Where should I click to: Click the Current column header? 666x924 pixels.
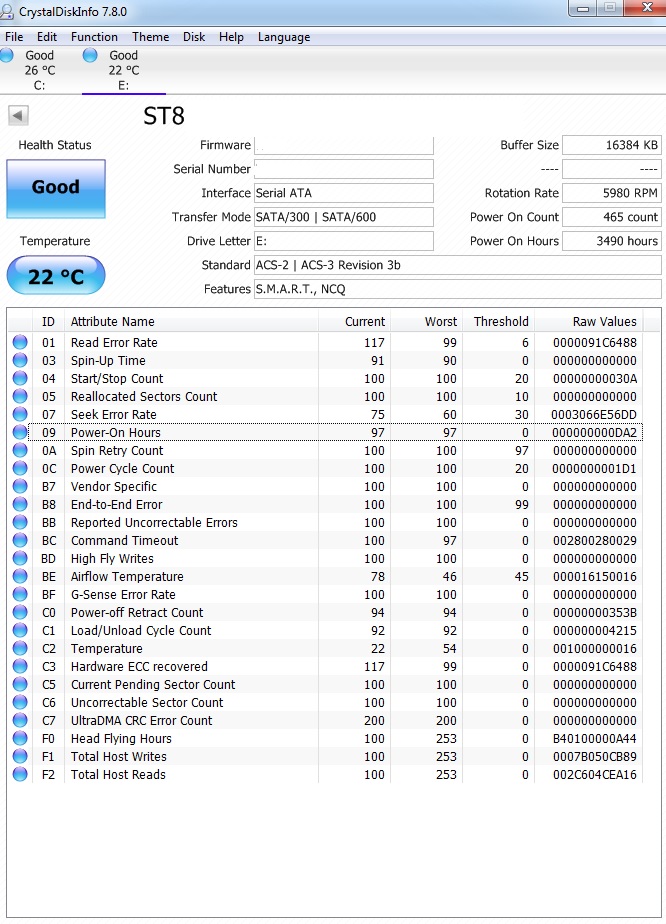click(355, 321)
